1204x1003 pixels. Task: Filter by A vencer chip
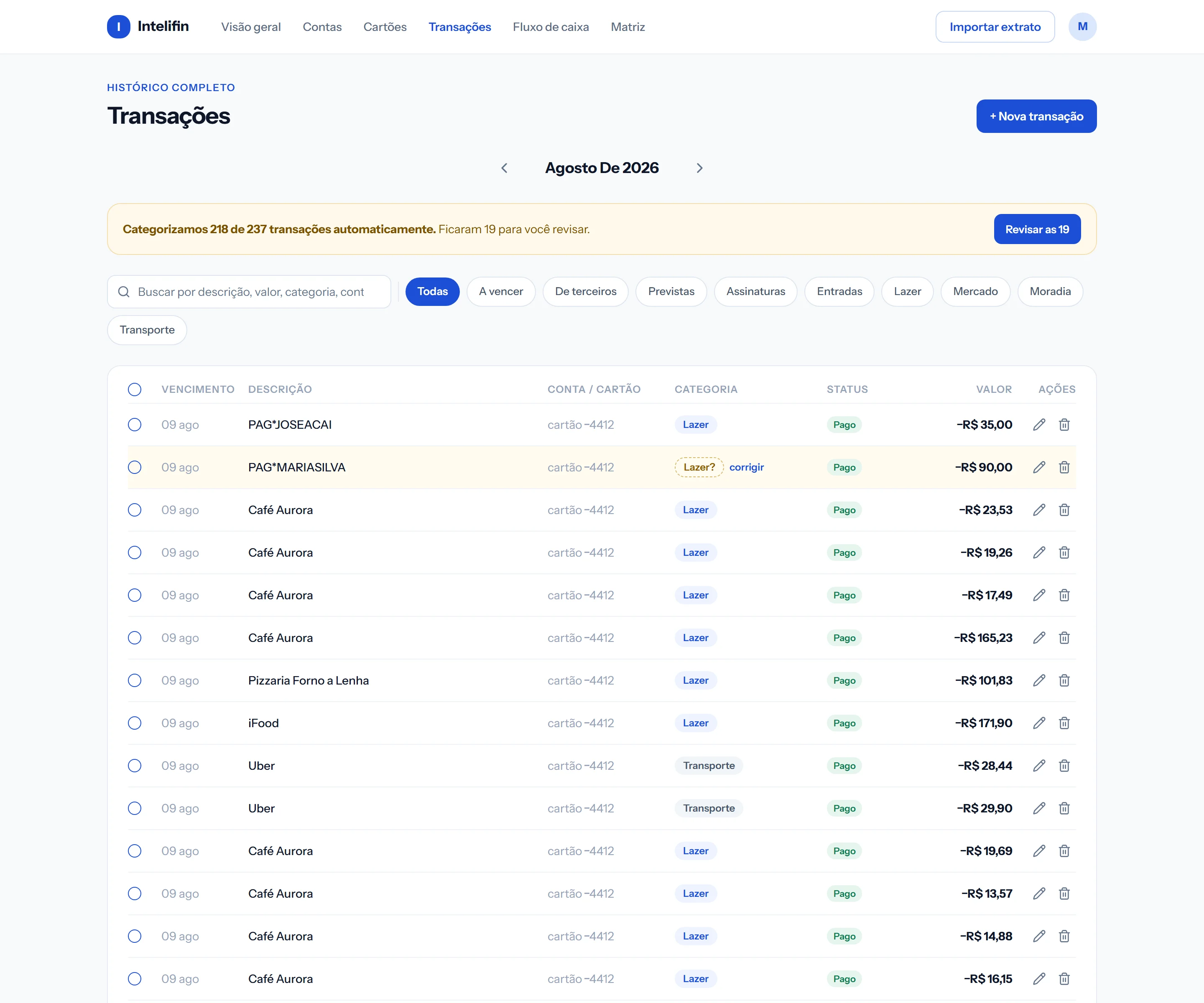click(x=501, y=292)
